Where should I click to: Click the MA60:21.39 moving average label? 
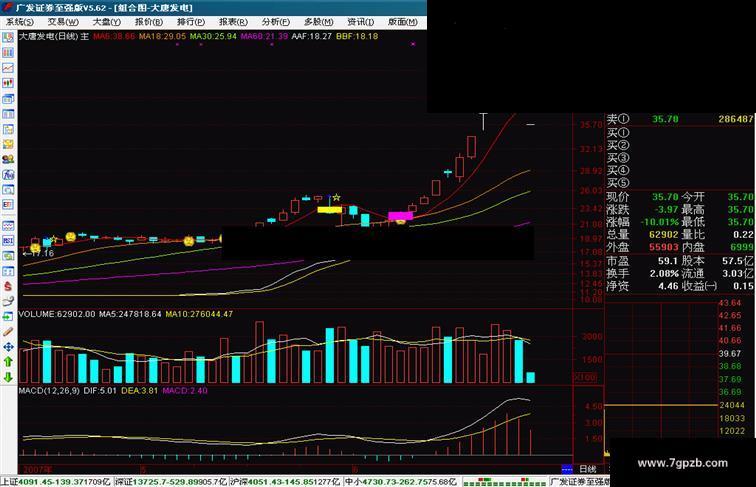(x=264, y=36)
